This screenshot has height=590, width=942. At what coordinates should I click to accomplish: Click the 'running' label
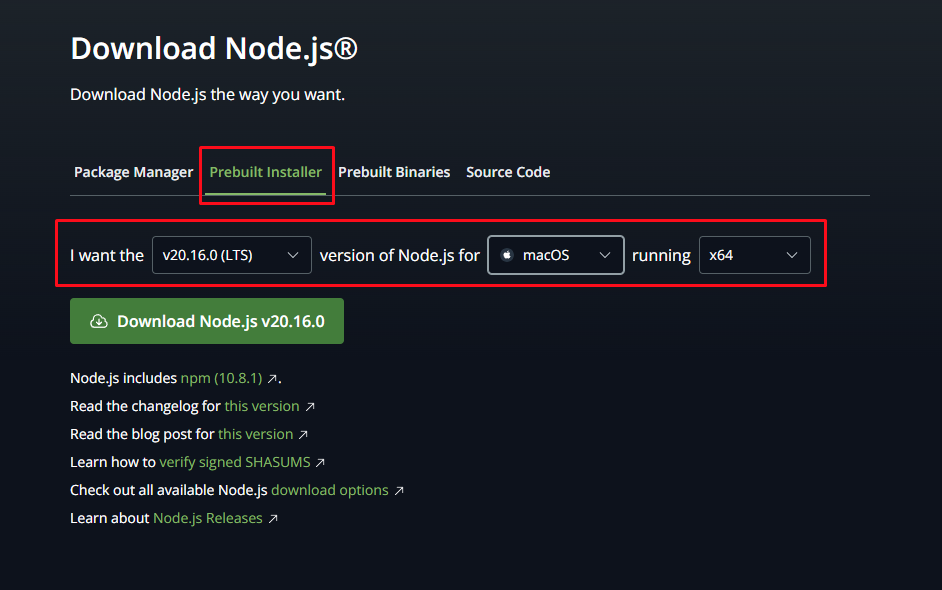click(x=661, y=256)
